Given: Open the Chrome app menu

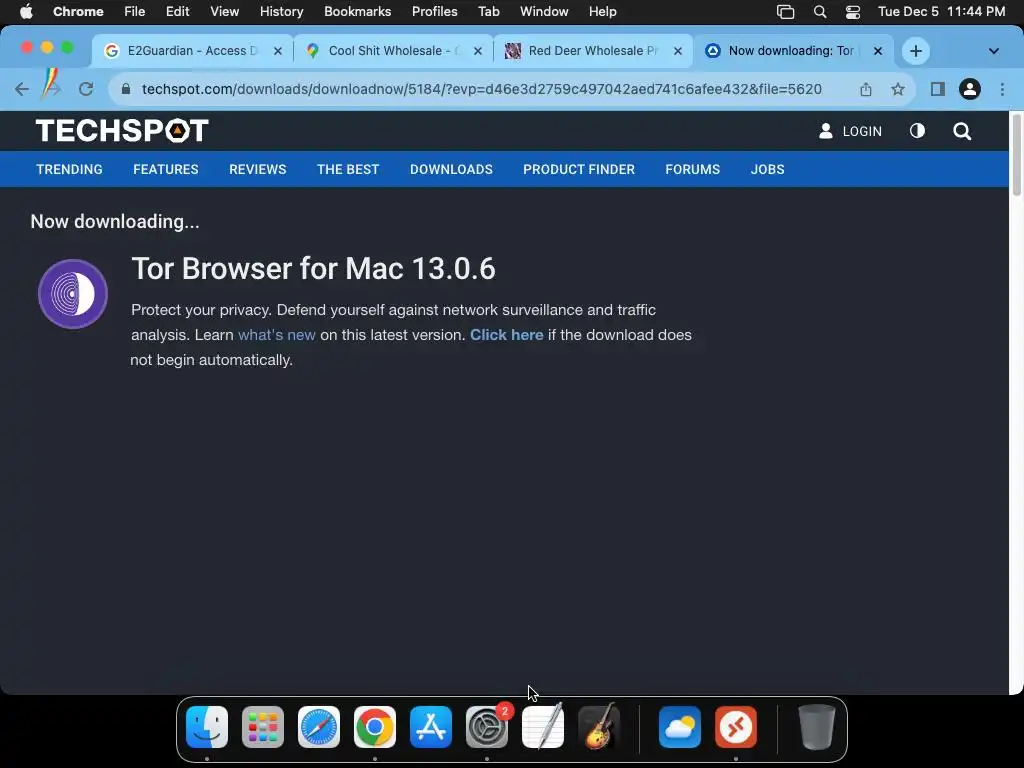Looking at the screenshot, I should click(78, 12).
